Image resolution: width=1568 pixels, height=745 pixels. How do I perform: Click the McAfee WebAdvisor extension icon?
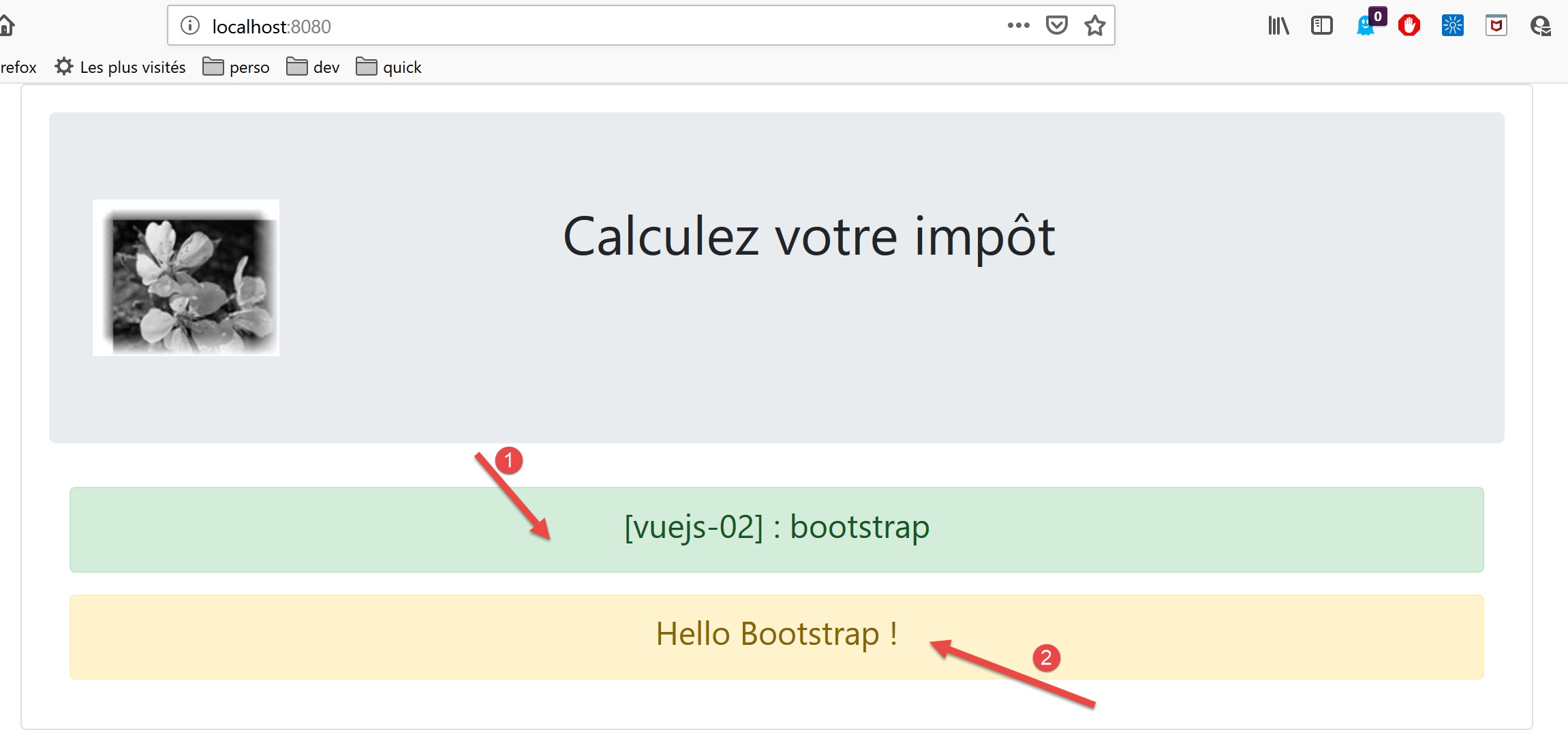(x=1496, y=26)
